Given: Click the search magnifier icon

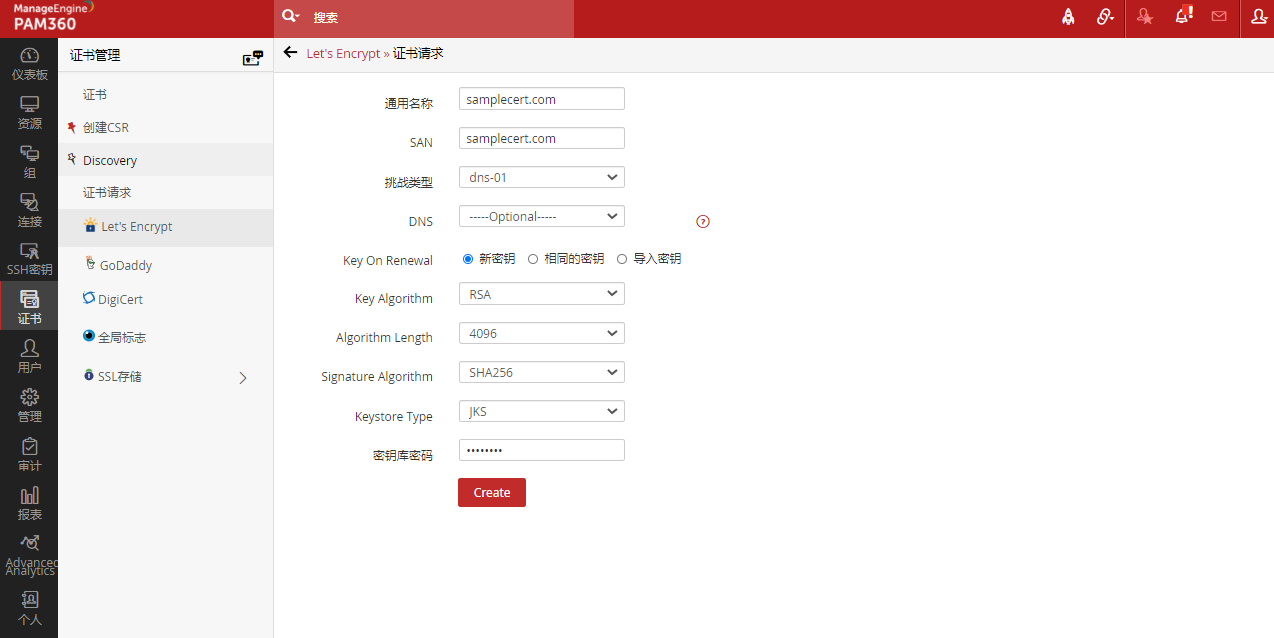Looking at the screenshot, I should [290, 17].
